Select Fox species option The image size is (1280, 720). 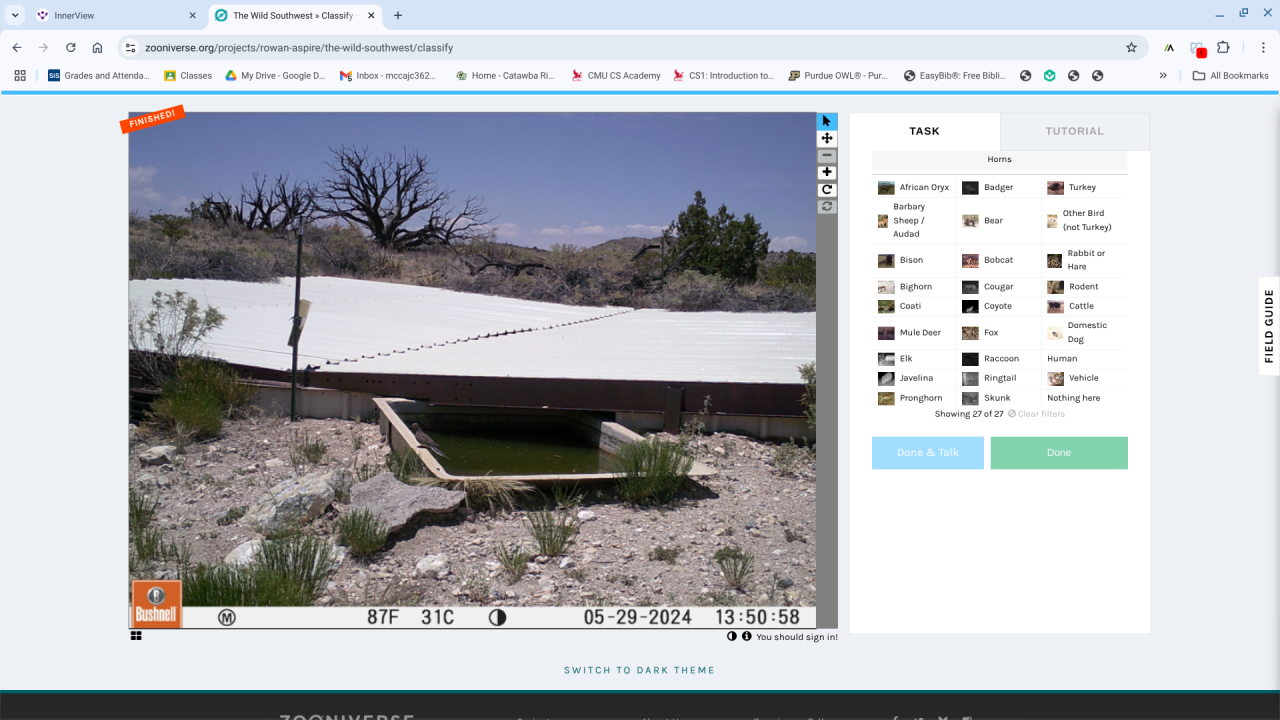click(999, 333)
